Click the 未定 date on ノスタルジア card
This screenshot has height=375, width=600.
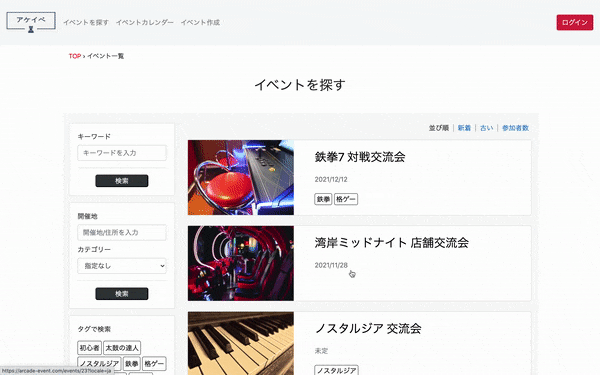(321, 351)
